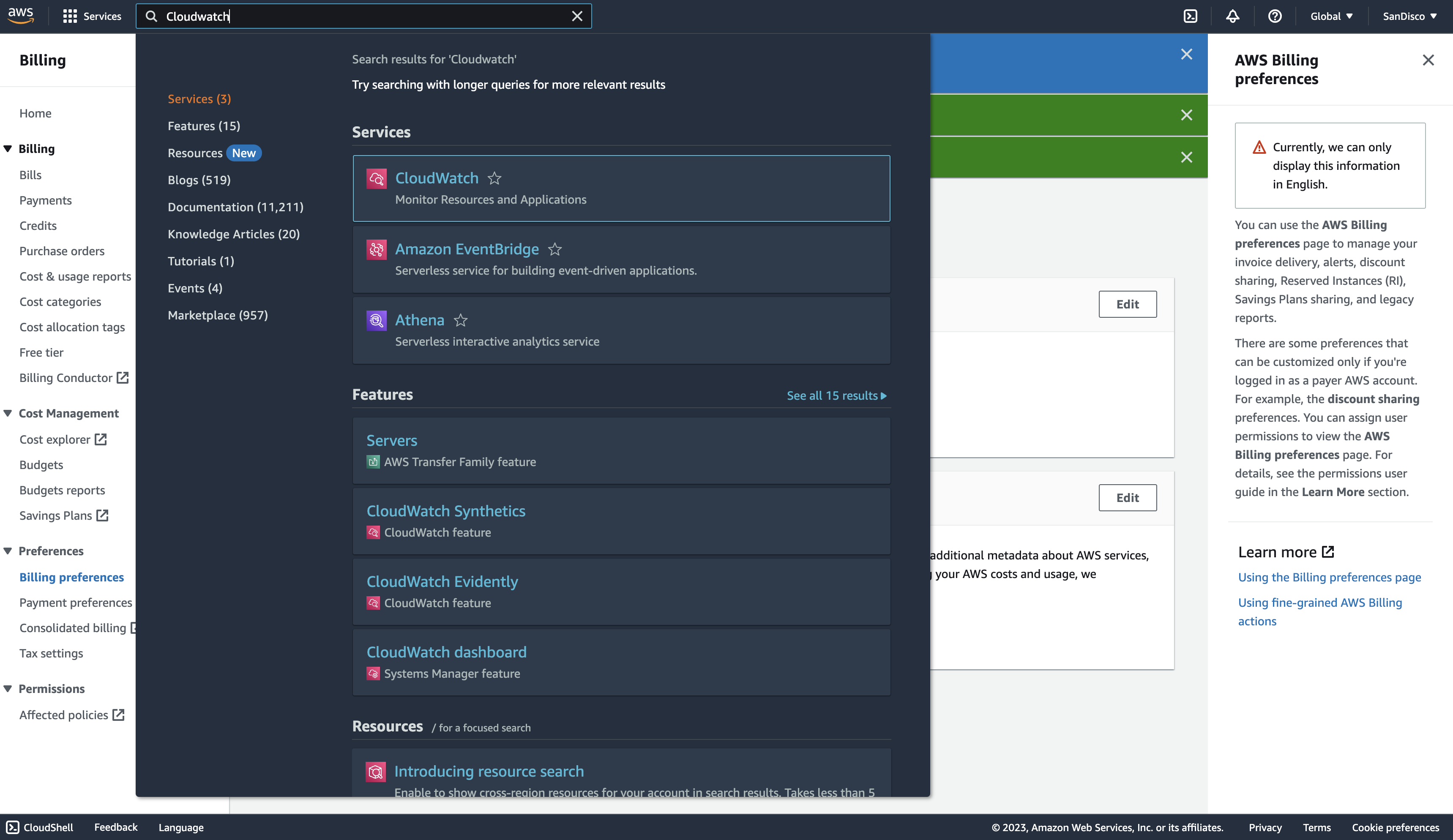Screen dimensions: 1453x840
Task: Favorite CloudWatch with the star toggle
Action: pos(494,179)
